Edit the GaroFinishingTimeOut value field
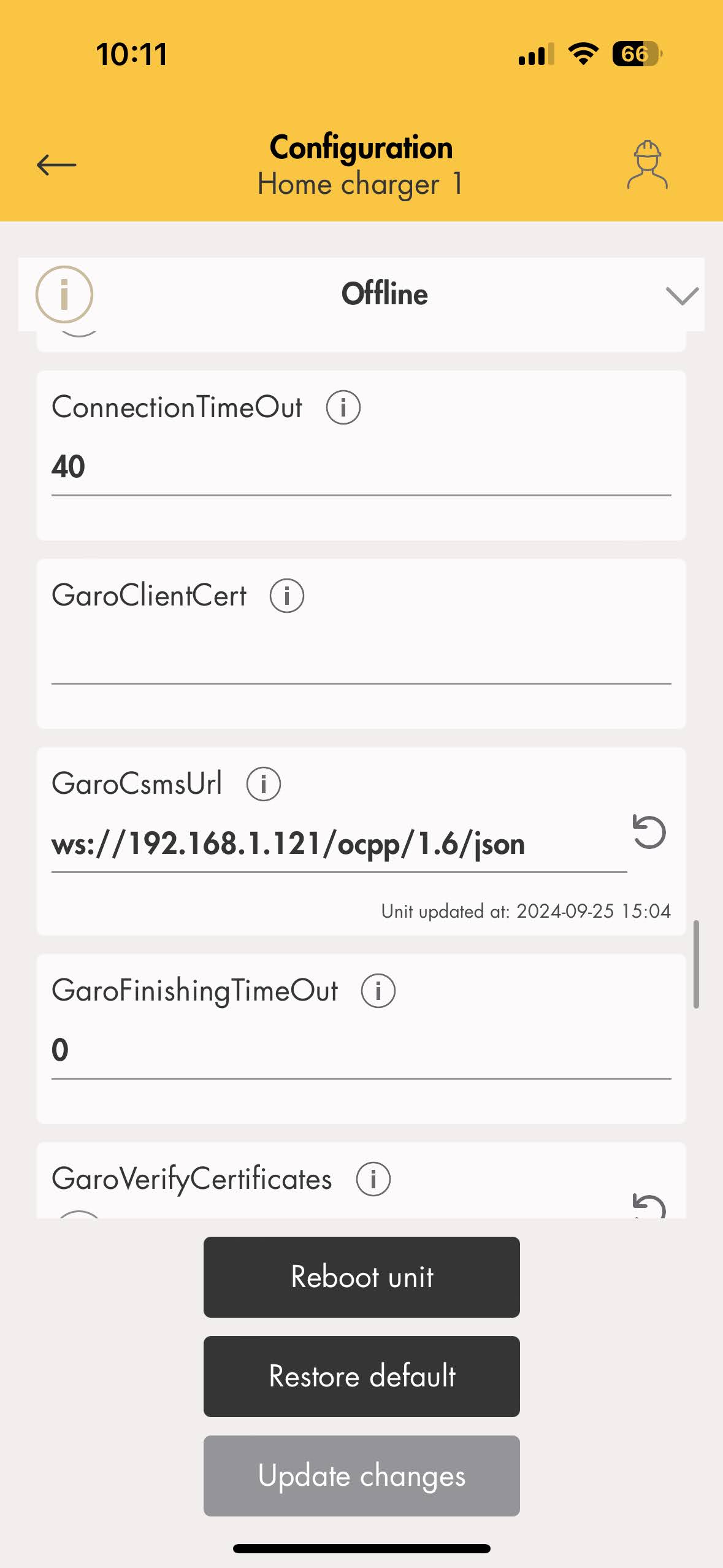 tap(361, 1050)
